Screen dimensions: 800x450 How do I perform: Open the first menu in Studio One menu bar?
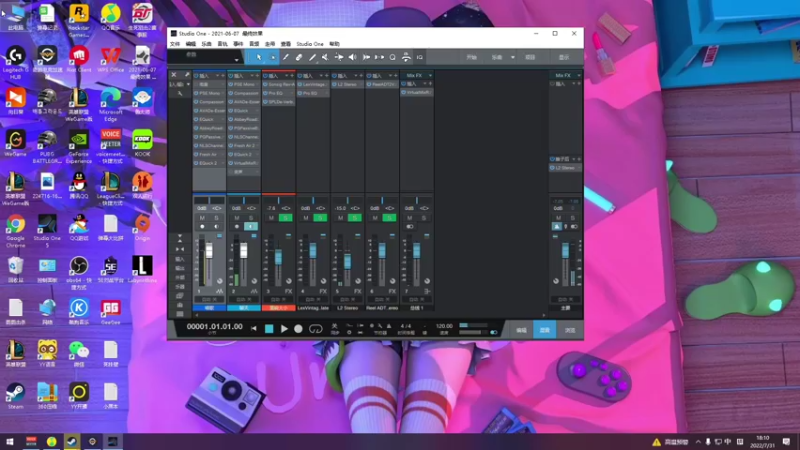point(175,44)
